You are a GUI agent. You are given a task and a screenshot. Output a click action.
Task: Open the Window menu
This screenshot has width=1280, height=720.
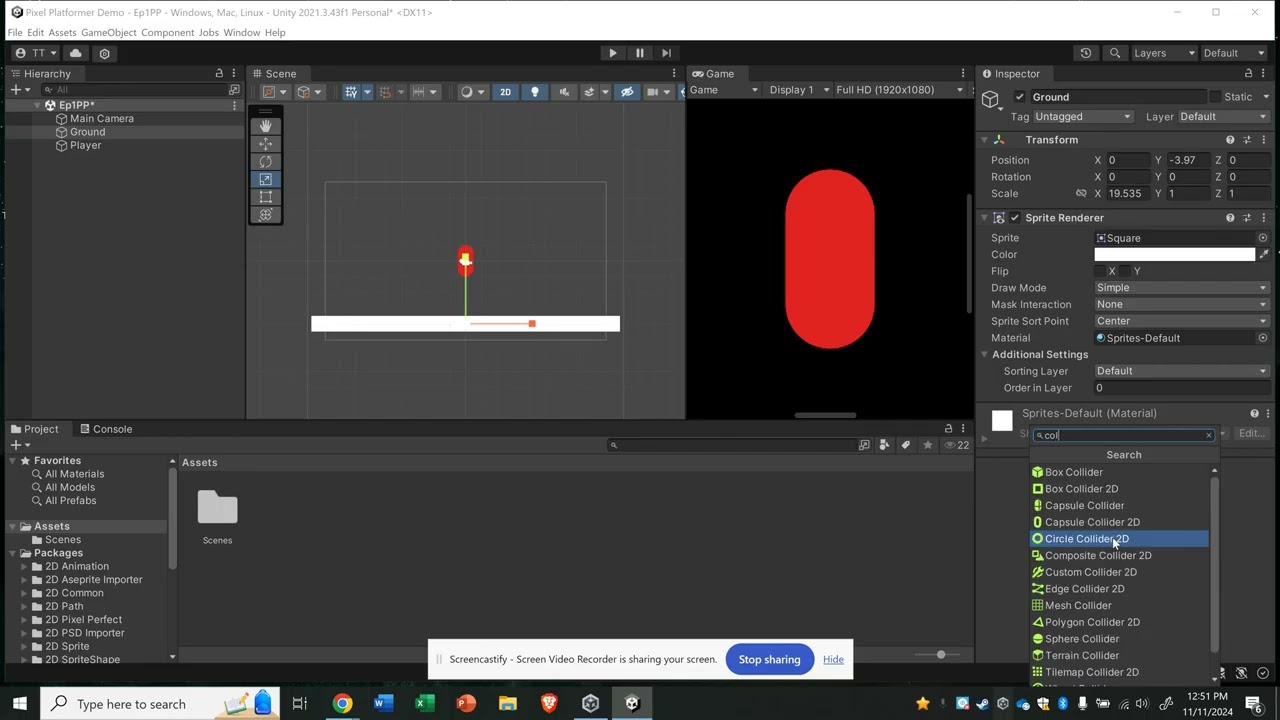(x=241, y=33)
